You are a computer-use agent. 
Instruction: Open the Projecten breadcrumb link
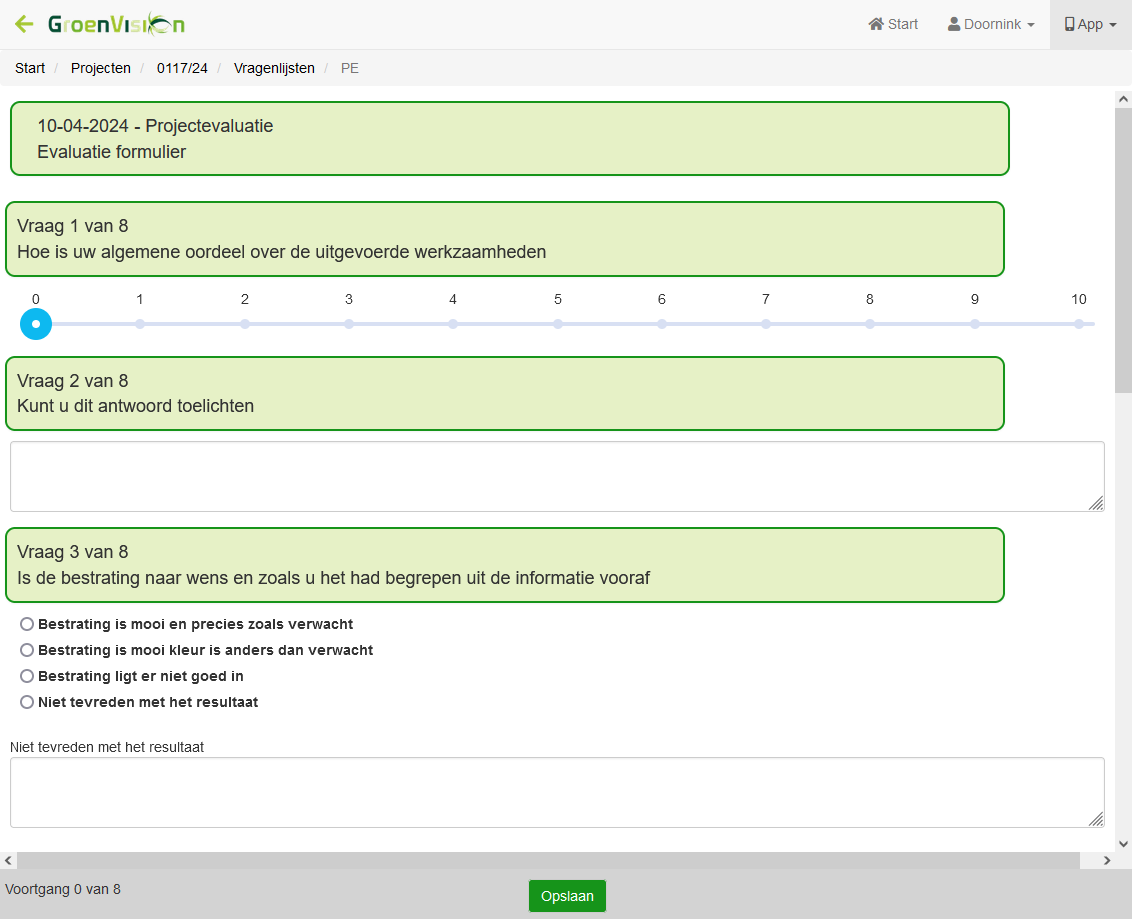(x=100, y=68)
